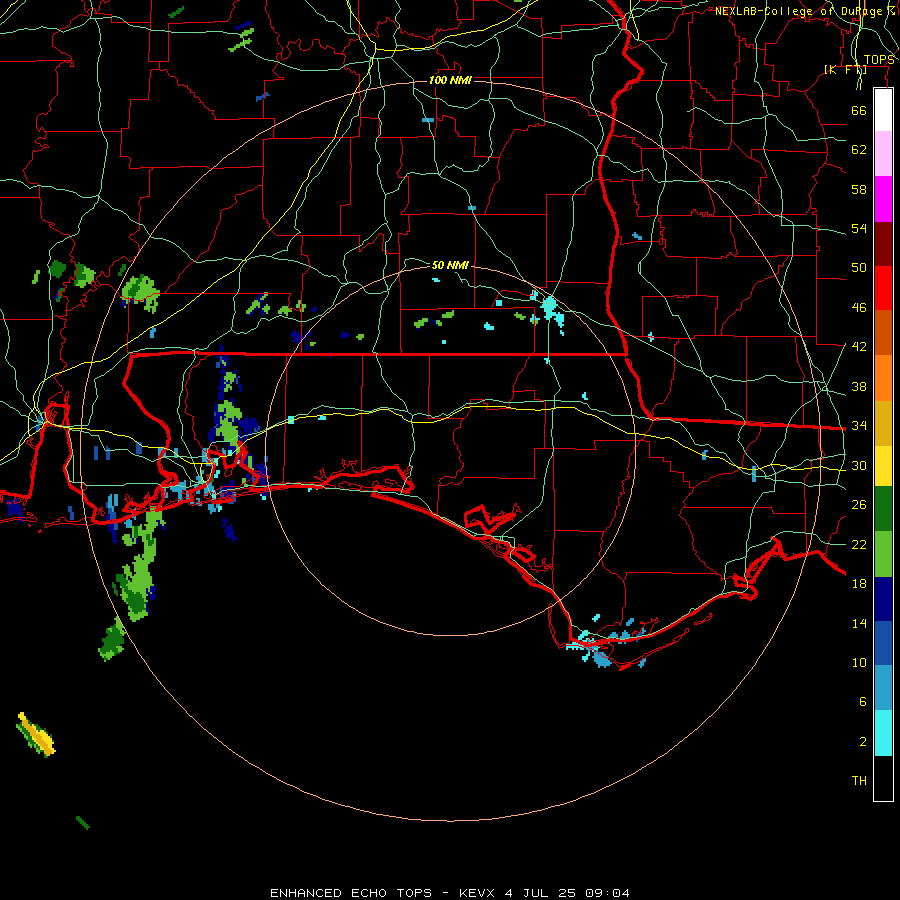Click the white swatch in the tops legend
The height and width of the screenshot is (900, 900).
click(883, 110)
